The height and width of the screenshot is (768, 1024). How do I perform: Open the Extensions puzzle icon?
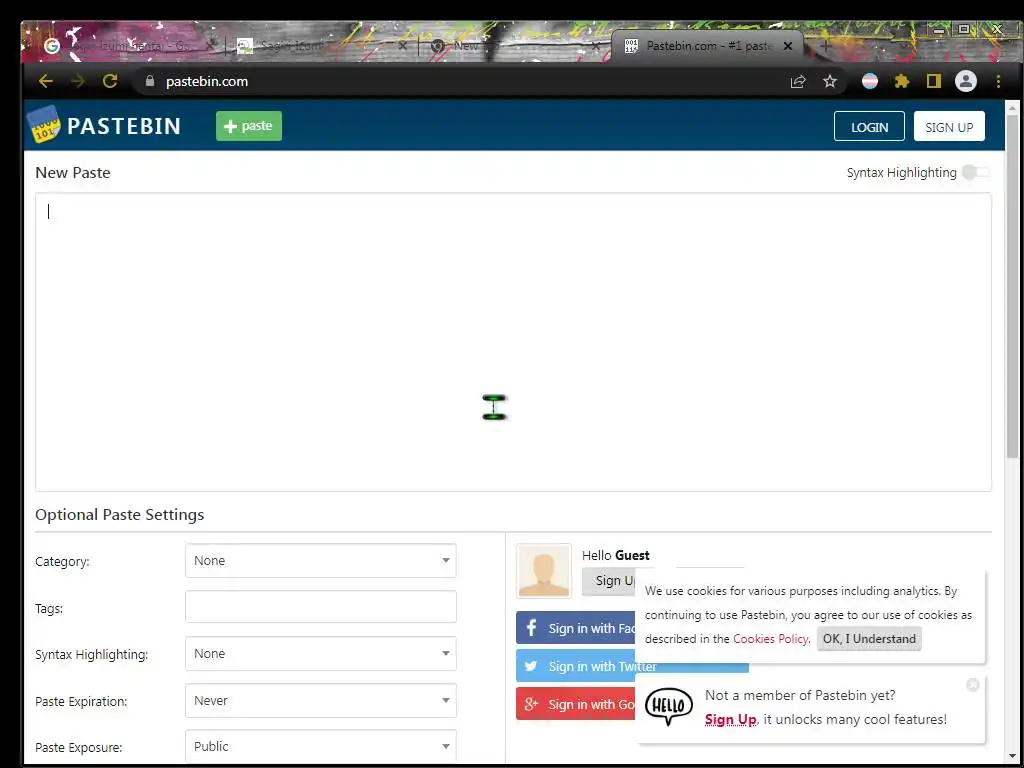[902, 82]
